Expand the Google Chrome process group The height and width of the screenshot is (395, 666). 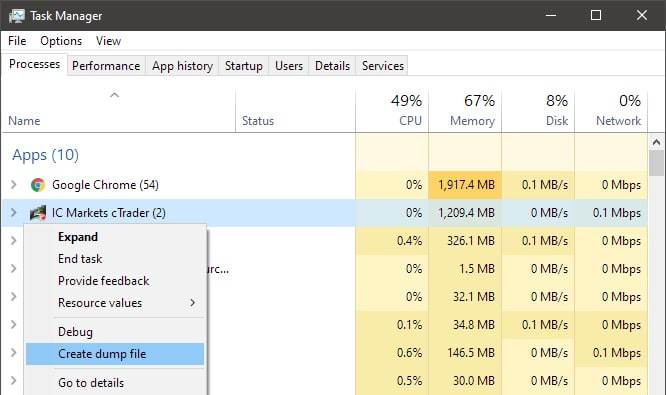point(14,185)
